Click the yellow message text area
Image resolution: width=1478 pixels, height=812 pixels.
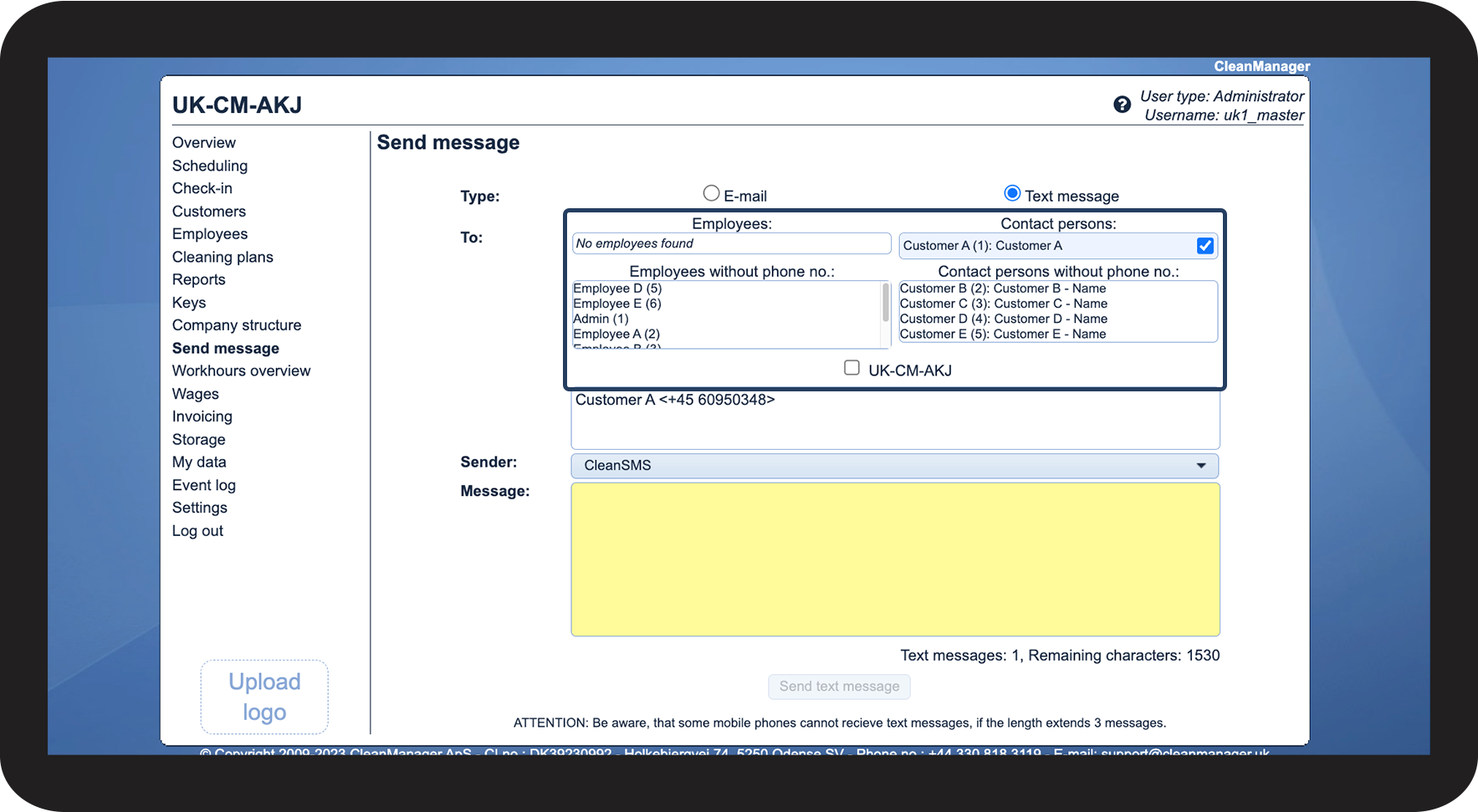coord(894,559)
